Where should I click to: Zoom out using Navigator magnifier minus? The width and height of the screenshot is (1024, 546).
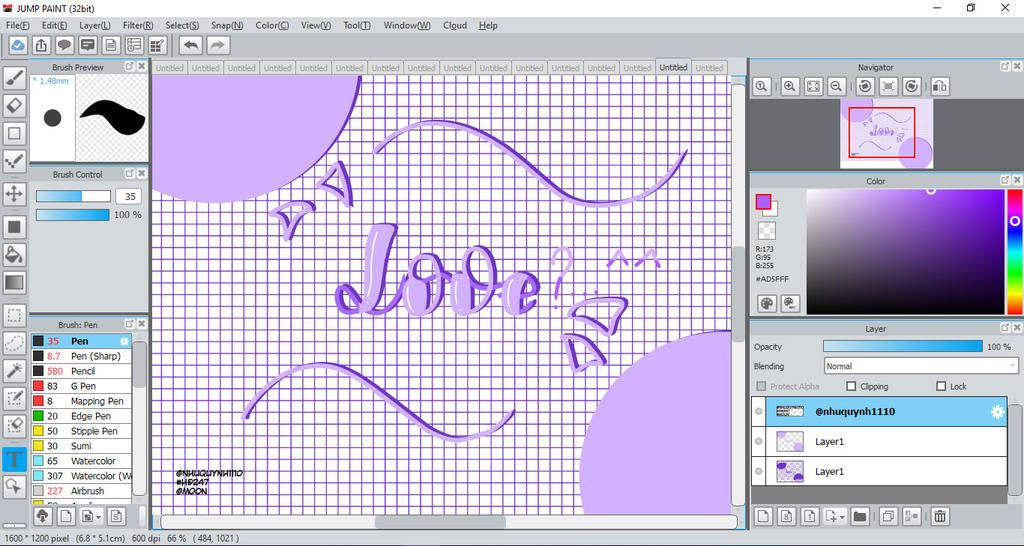point(837,86)
